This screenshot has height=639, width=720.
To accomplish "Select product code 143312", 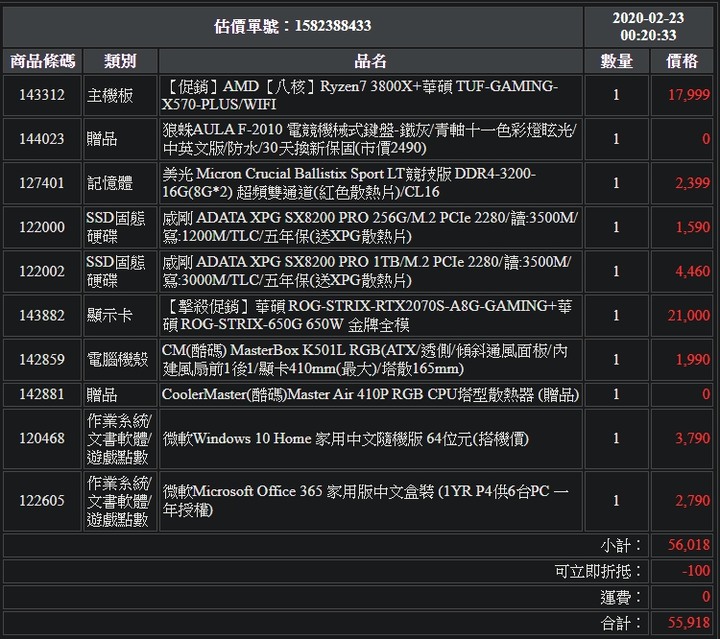I will [42, 95].
